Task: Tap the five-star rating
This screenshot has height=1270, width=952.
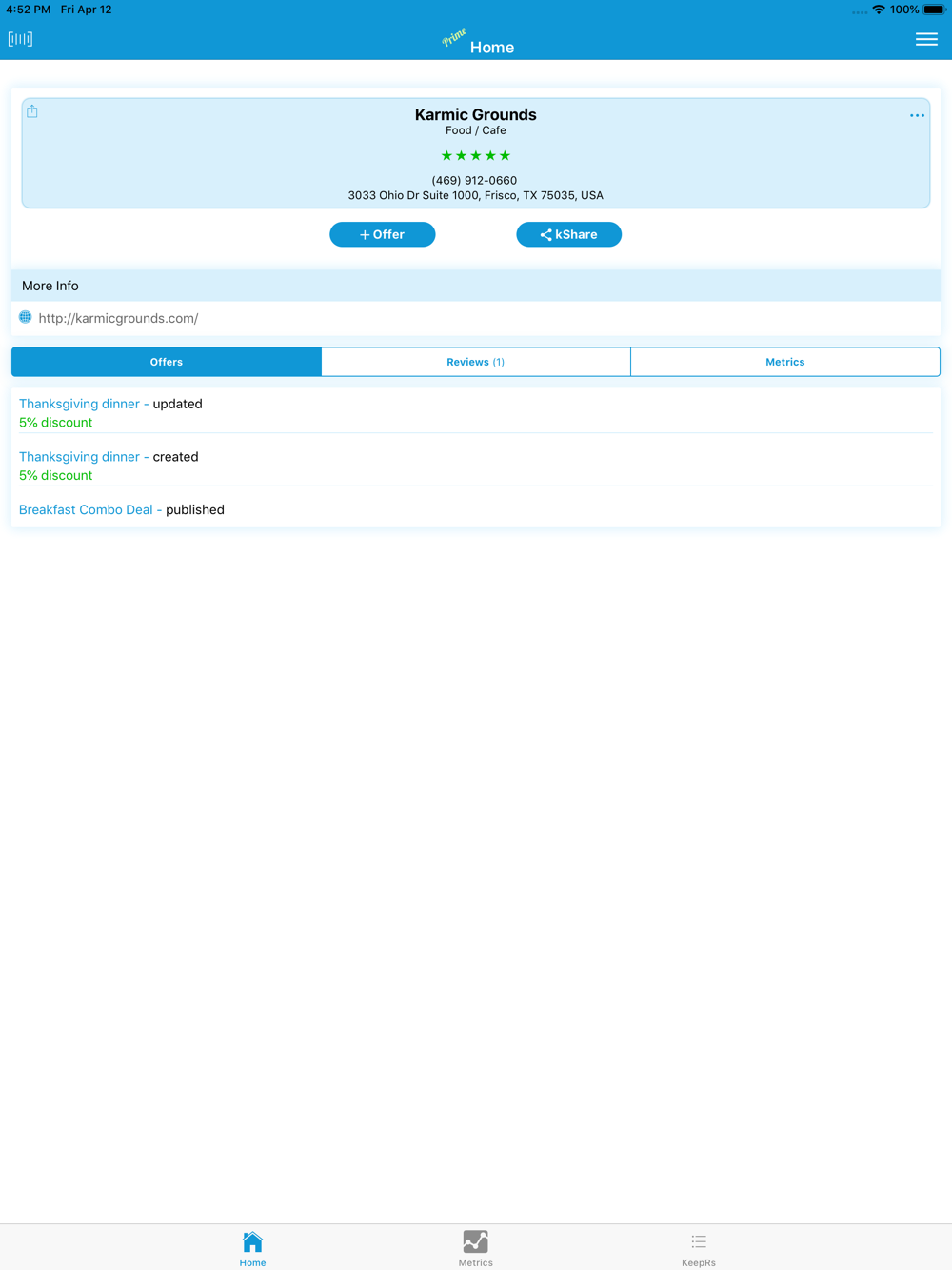Action: pos(476,155)
